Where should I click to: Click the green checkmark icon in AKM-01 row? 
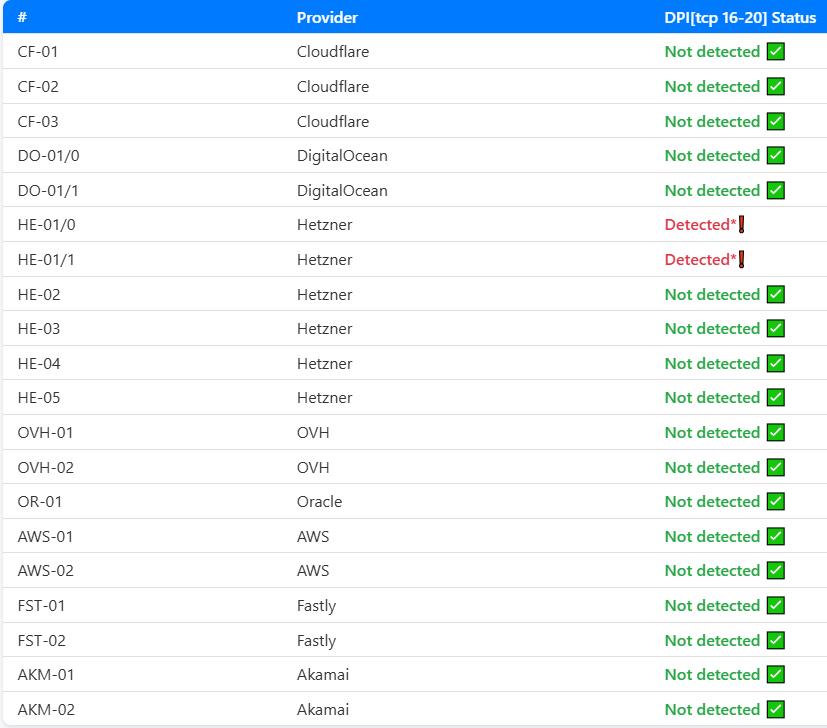[x=775, y=675]
